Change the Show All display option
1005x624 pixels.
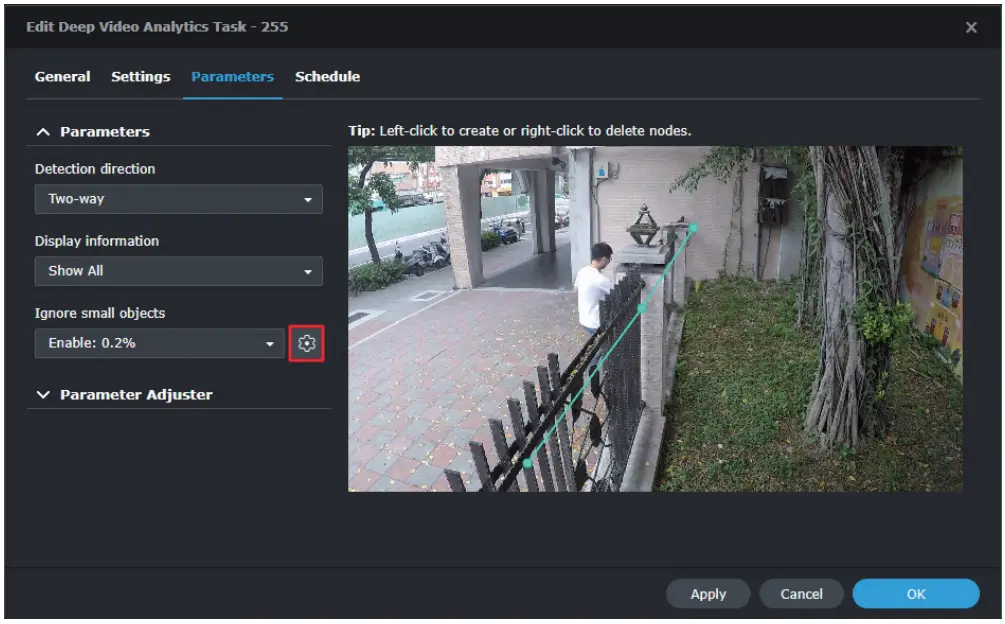[x=179, y=271]
